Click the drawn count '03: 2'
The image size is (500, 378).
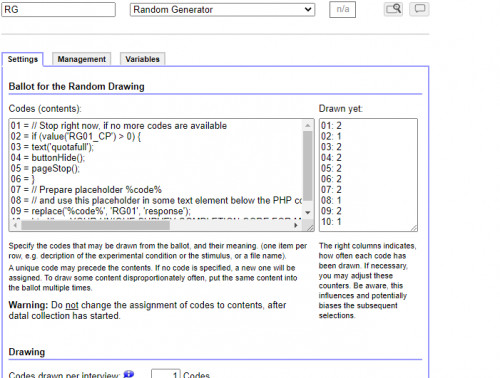click(x=331, y=147)
